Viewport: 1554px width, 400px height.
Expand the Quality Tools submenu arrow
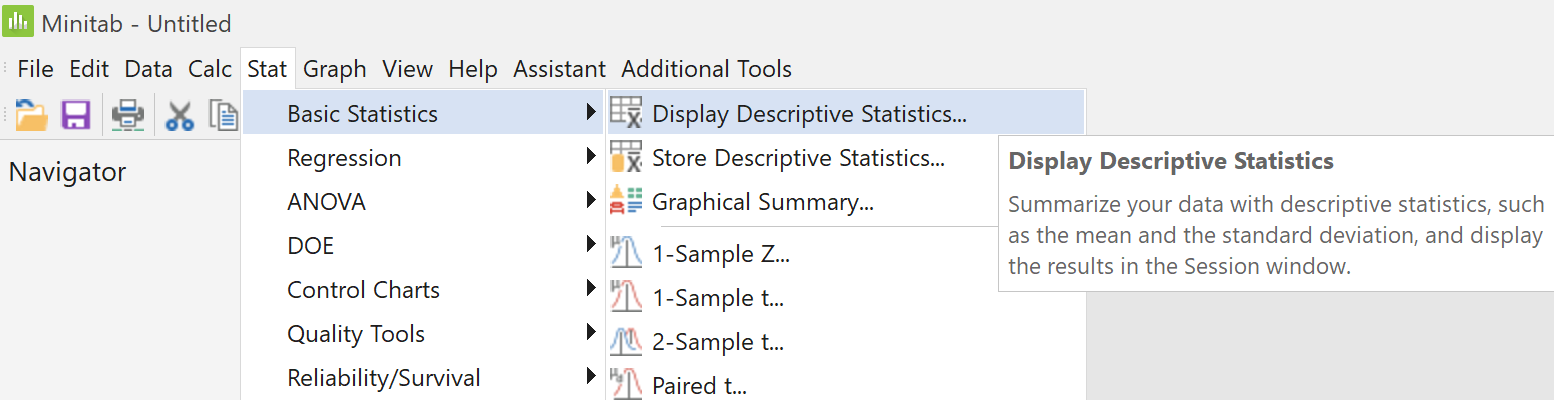point(592,333)
